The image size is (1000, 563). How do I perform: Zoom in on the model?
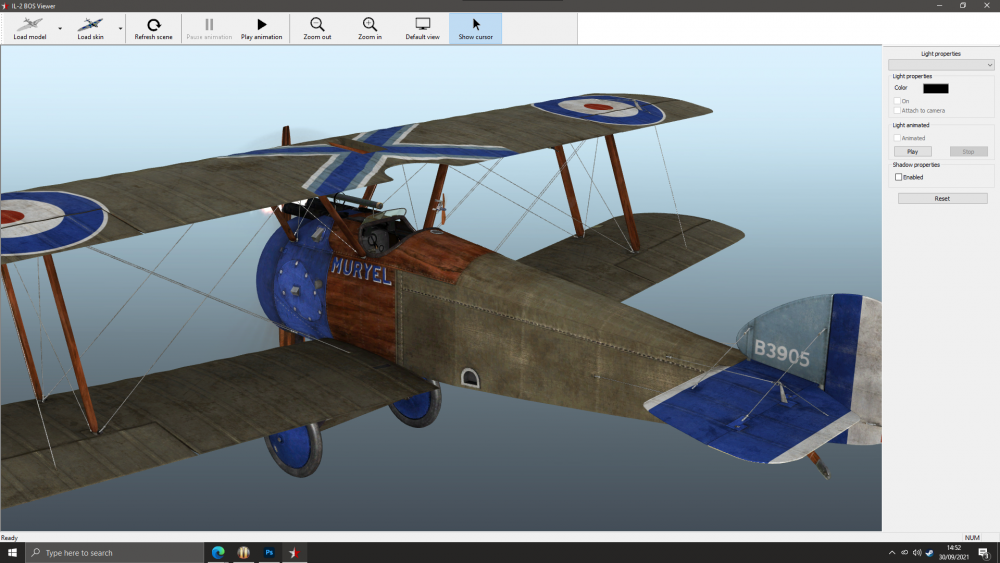coord(370,24)
